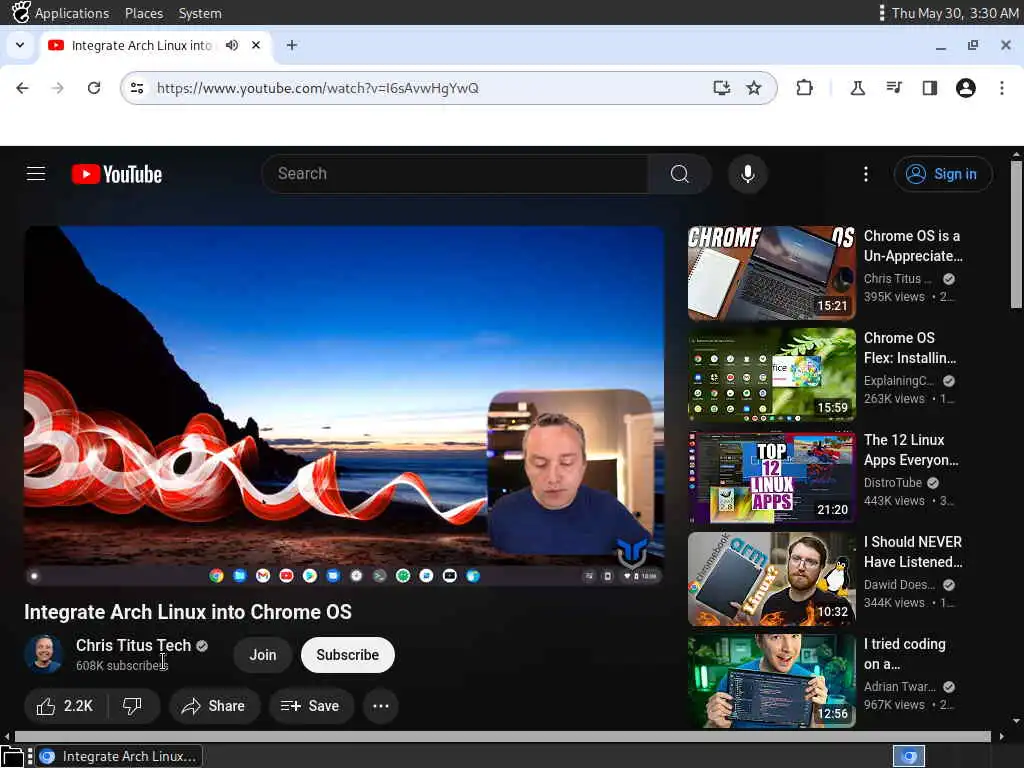Share the Arch Linux video

pyautogui.click(x=214, y=706)
